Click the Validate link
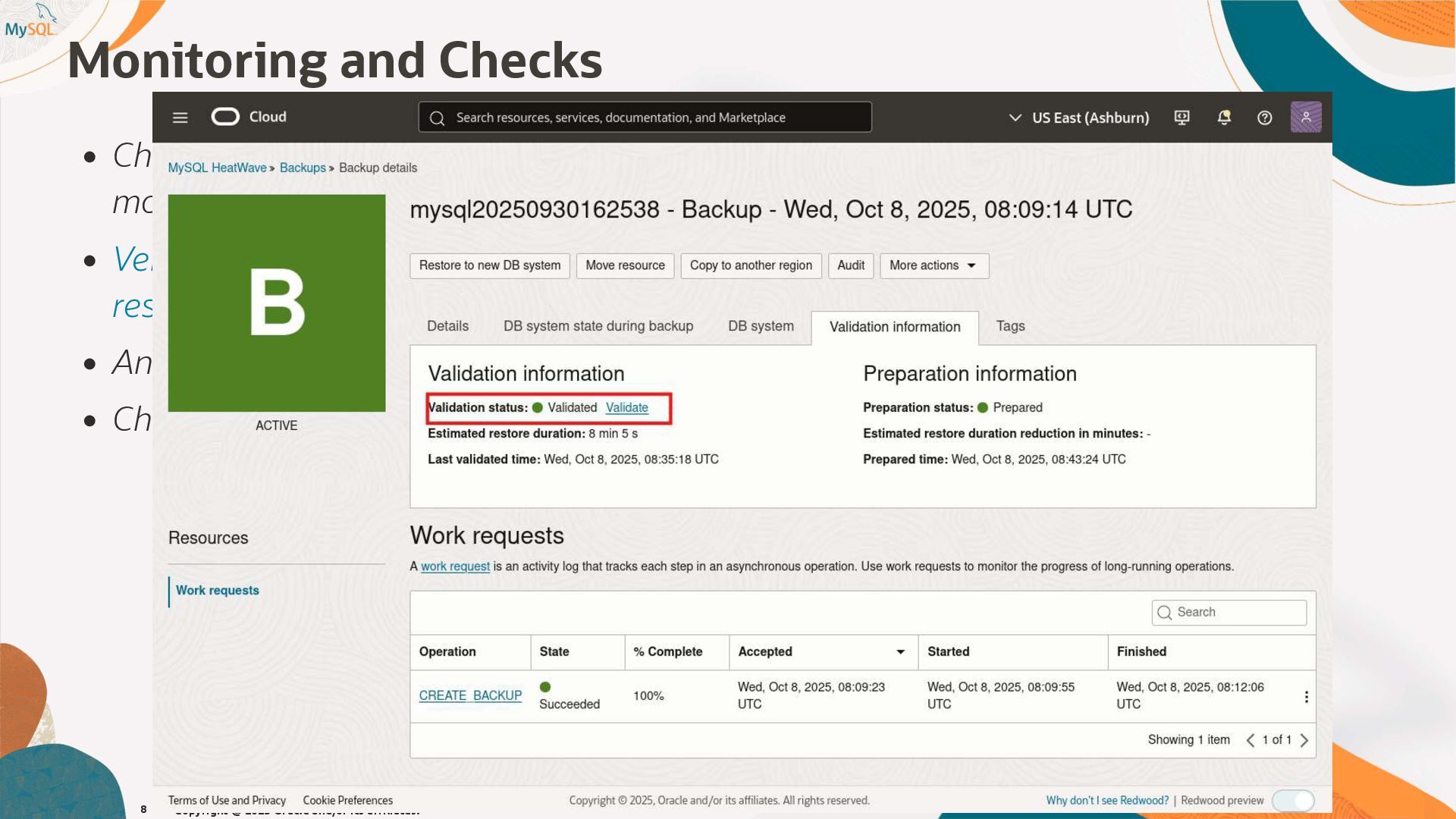 pos(626,407)
